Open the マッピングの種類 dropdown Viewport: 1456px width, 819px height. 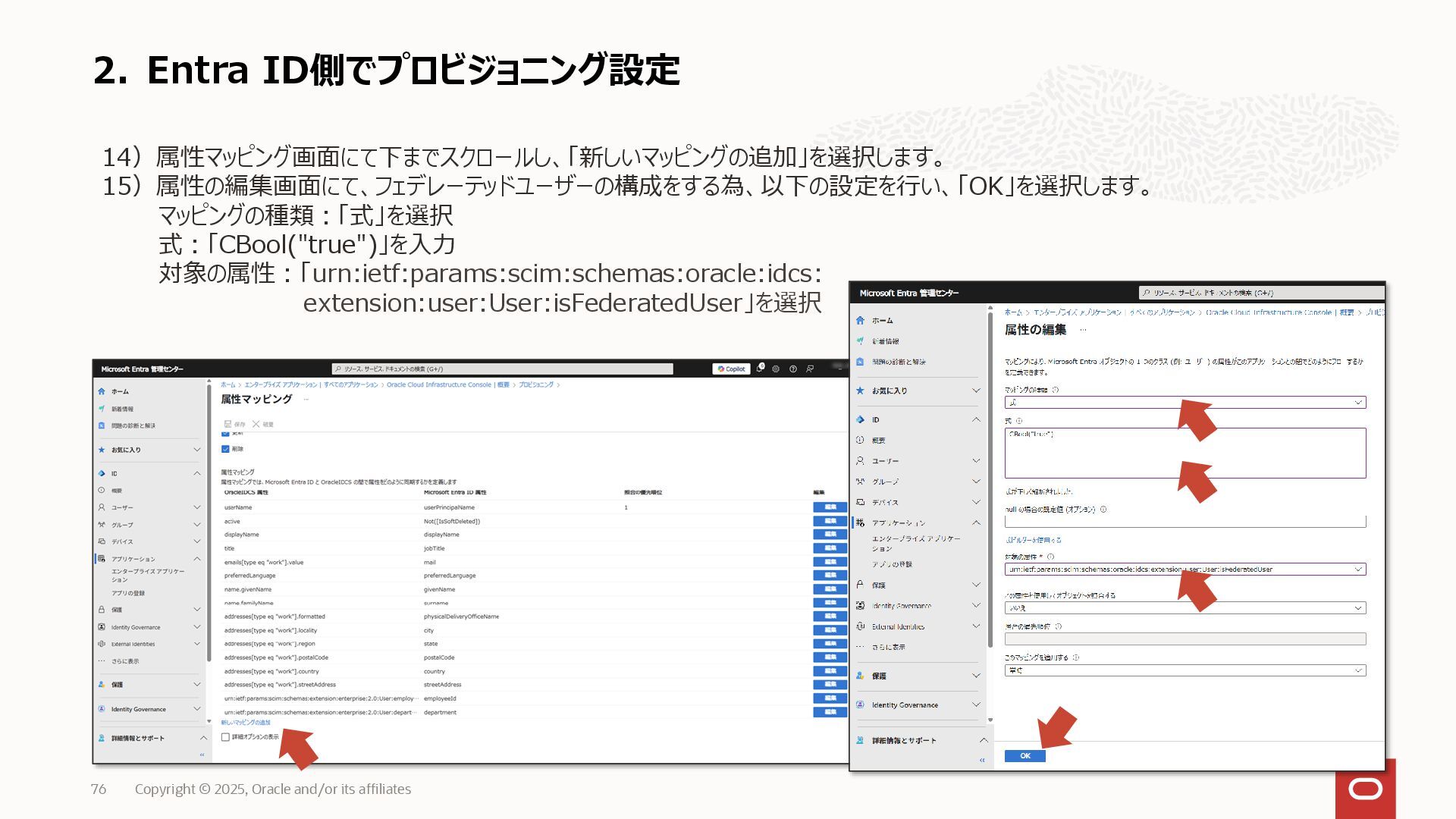(x=1185, y=403)
